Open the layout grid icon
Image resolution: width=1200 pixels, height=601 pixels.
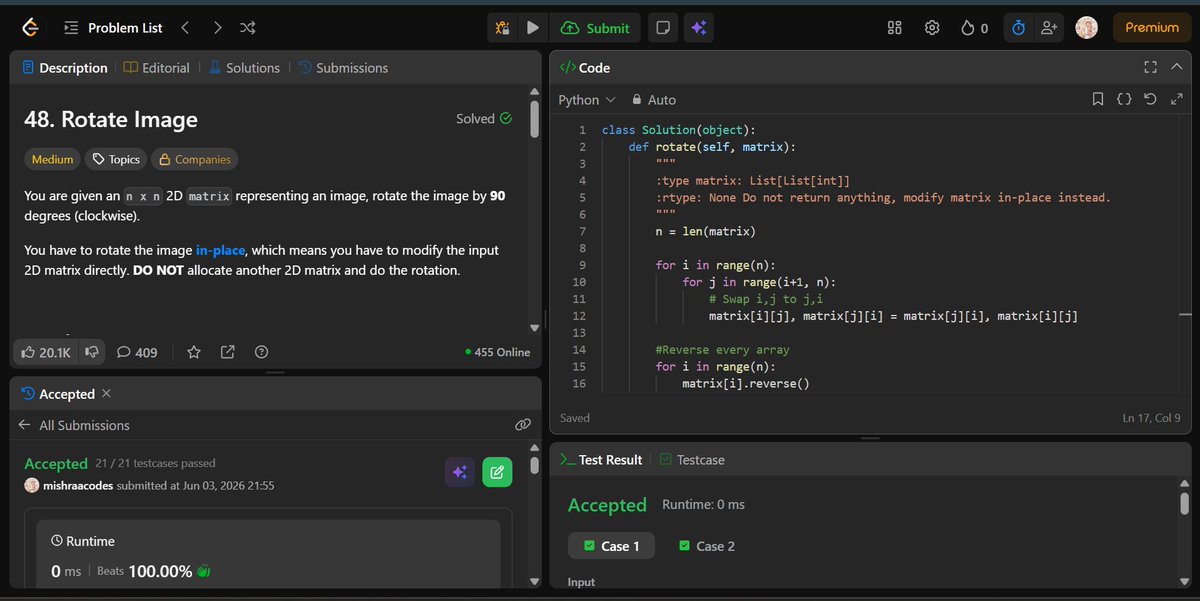click(895, 28)
